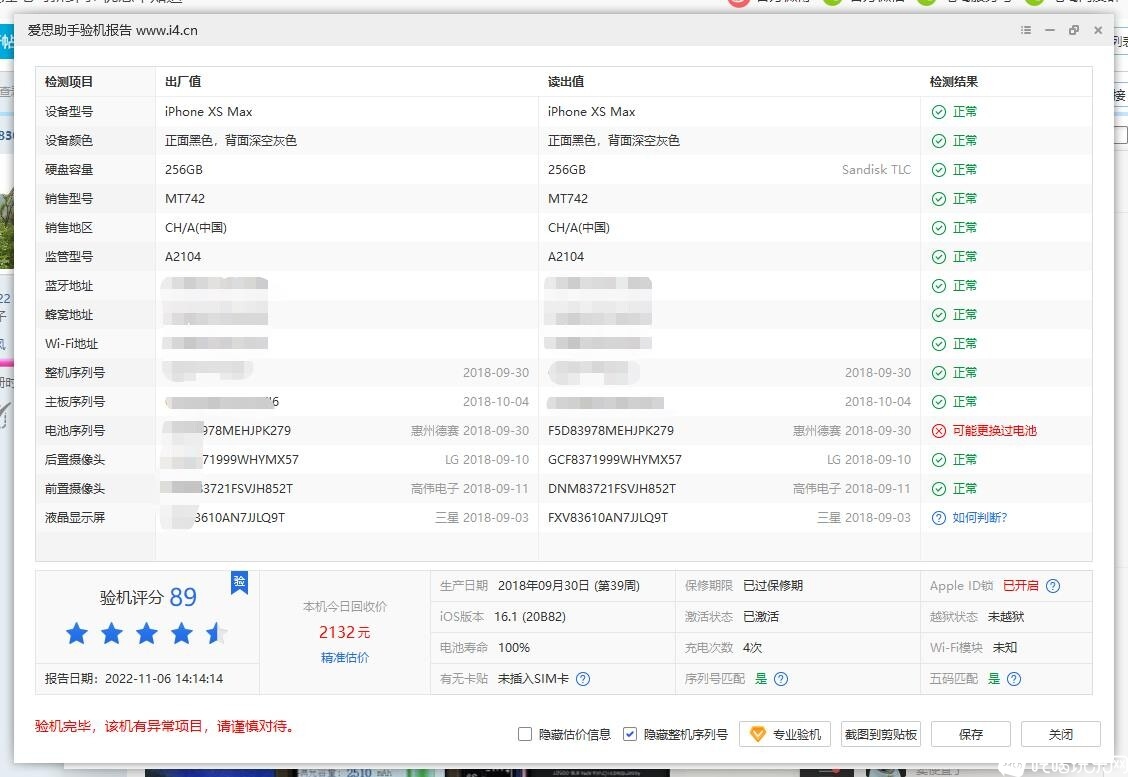The height and width of the screenshot is (777, 1128).
Task: Click the green check icon in 前置摄像头 row
Action: (x=939, y=489)
